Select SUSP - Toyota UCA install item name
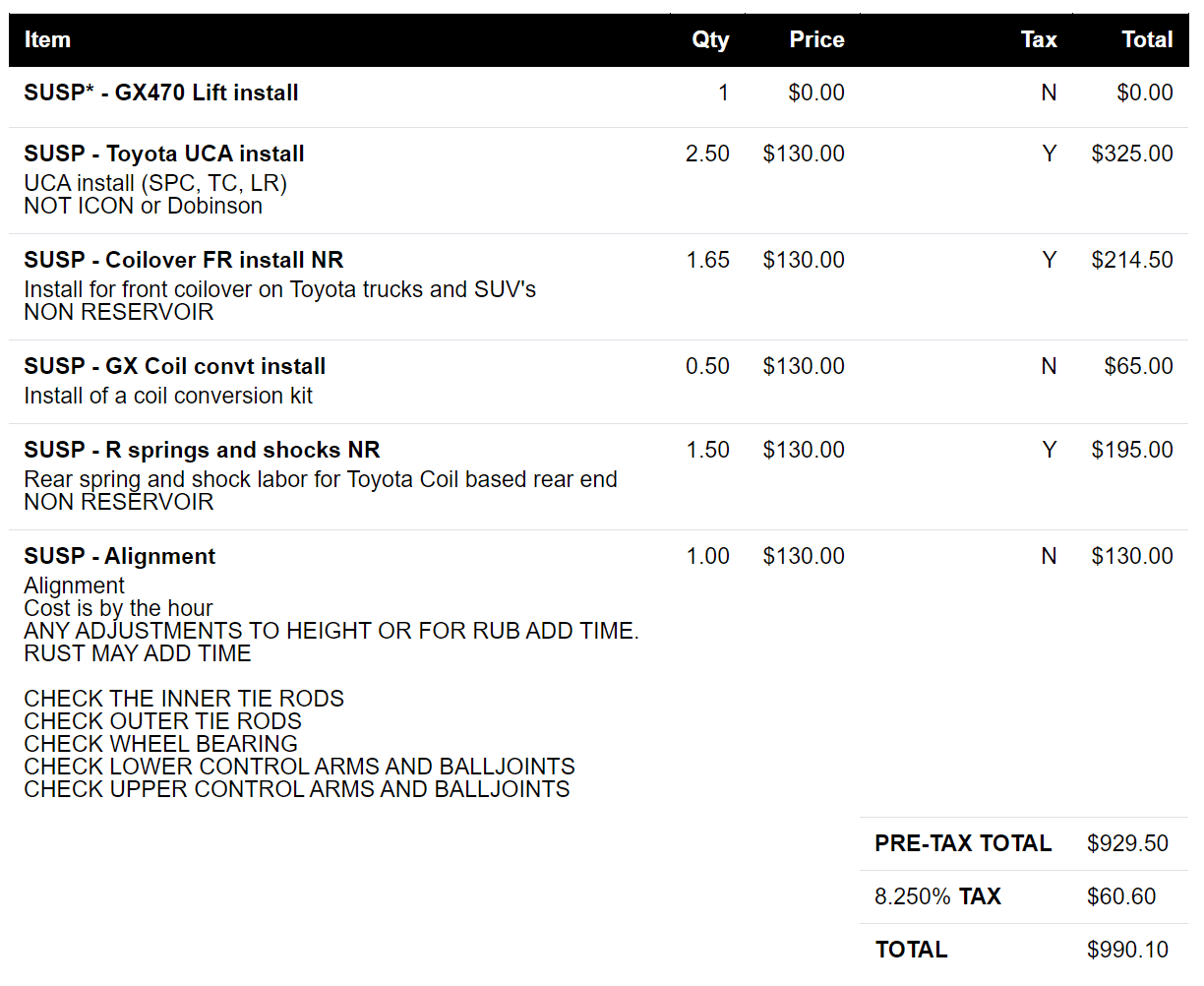The image size is (1204, 986). tap(164, 154)
